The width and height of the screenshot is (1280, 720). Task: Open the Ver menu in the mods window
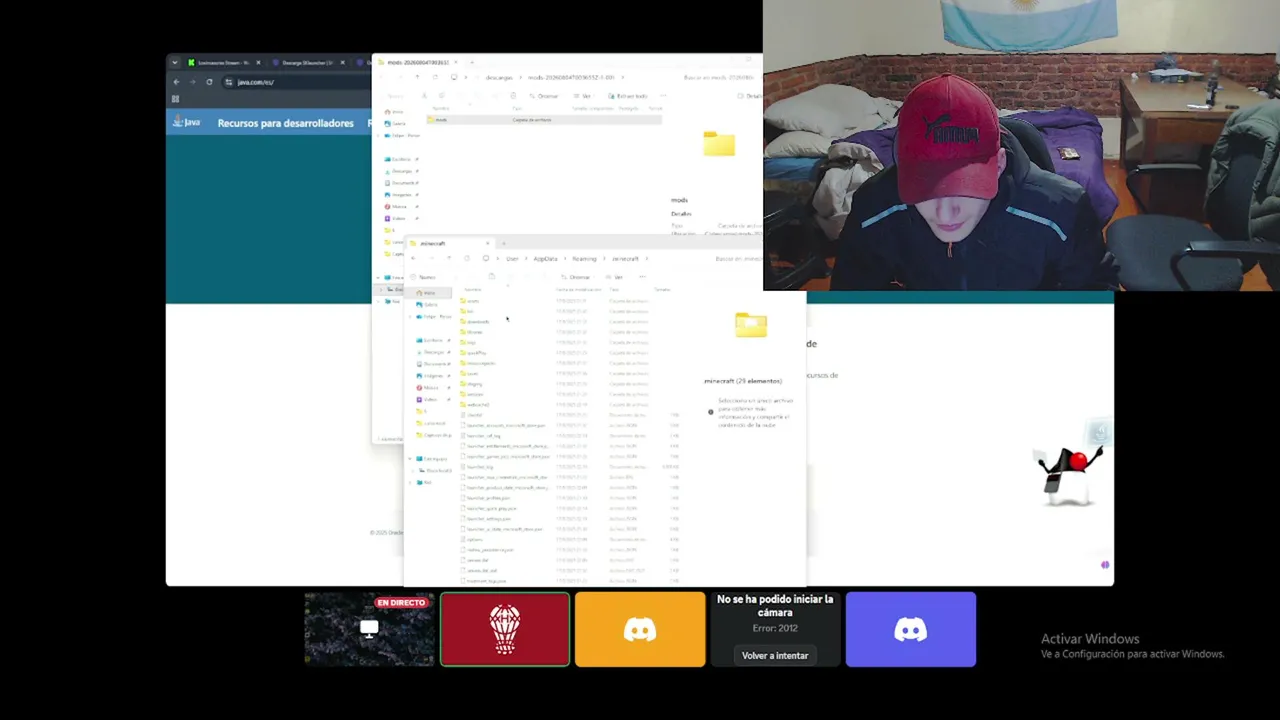584,96
